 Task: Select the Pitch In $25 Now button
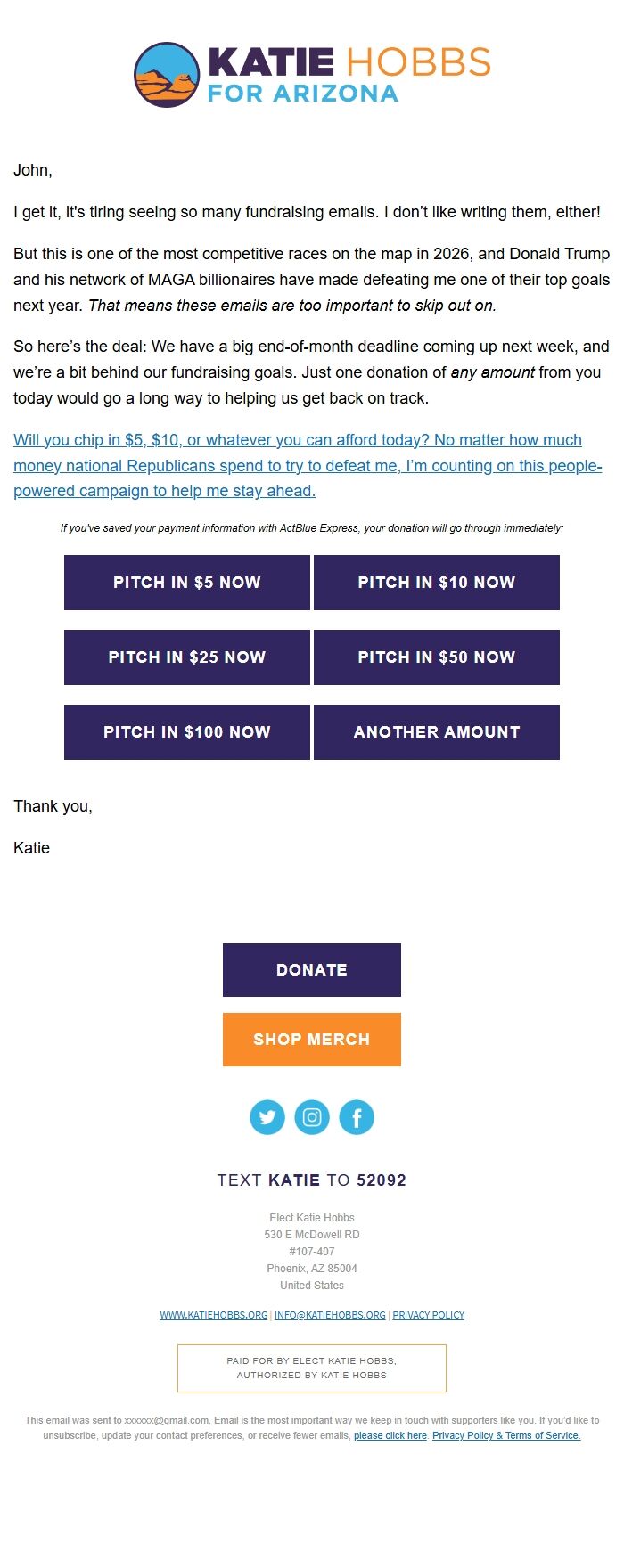(x=187, y=657)
